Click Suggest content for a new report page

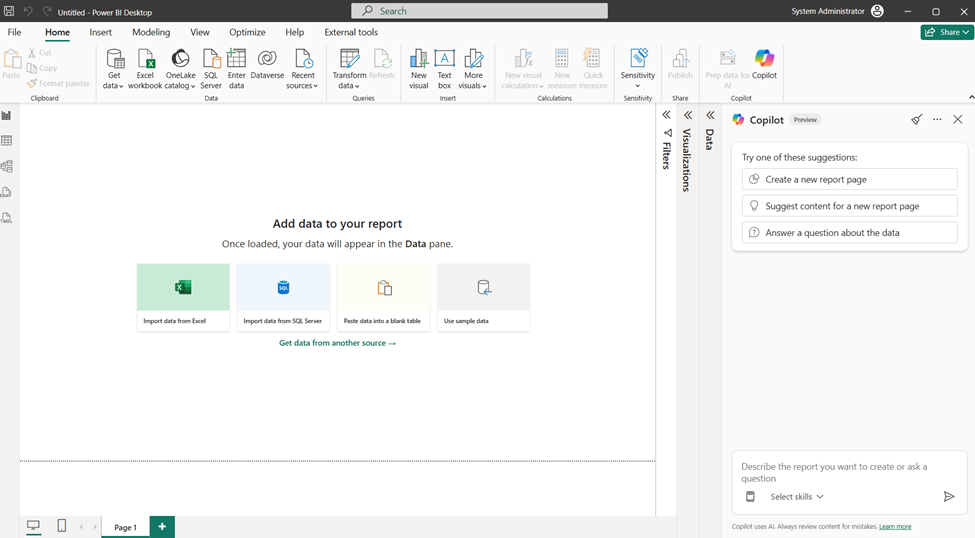849,206
